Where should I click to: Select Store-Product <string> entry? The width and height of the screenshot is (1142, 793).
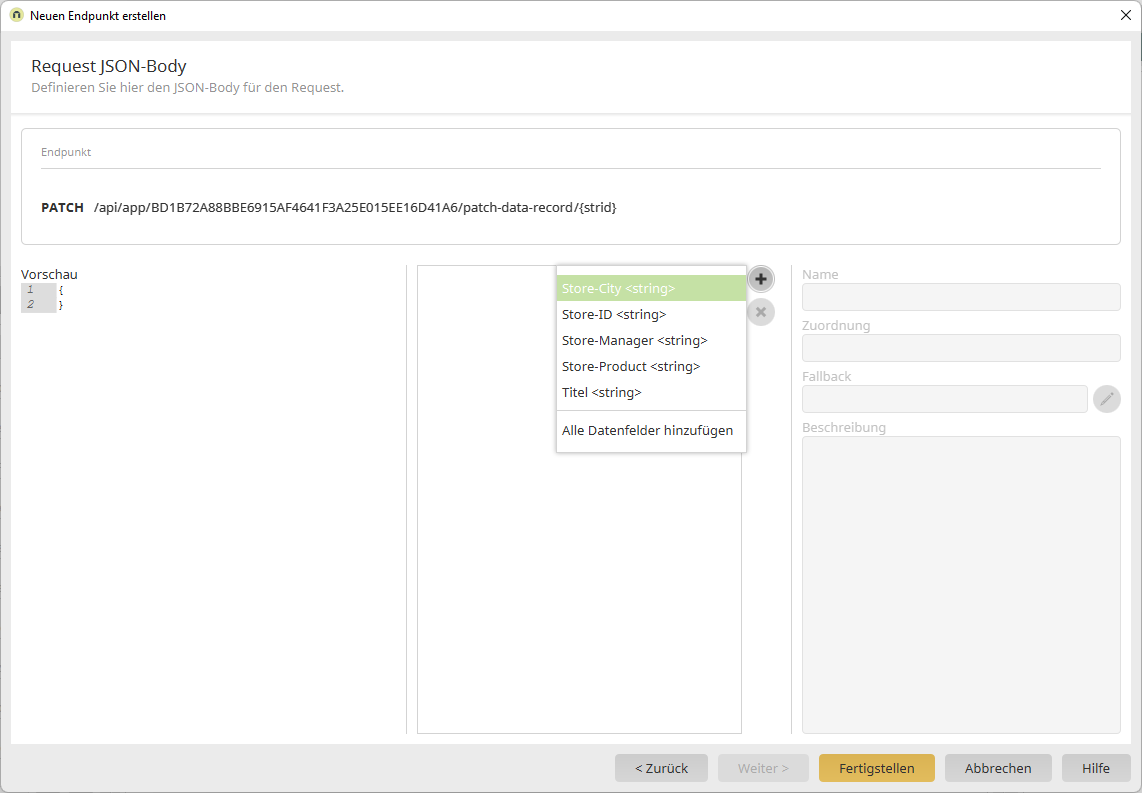(x=651, y=366)
